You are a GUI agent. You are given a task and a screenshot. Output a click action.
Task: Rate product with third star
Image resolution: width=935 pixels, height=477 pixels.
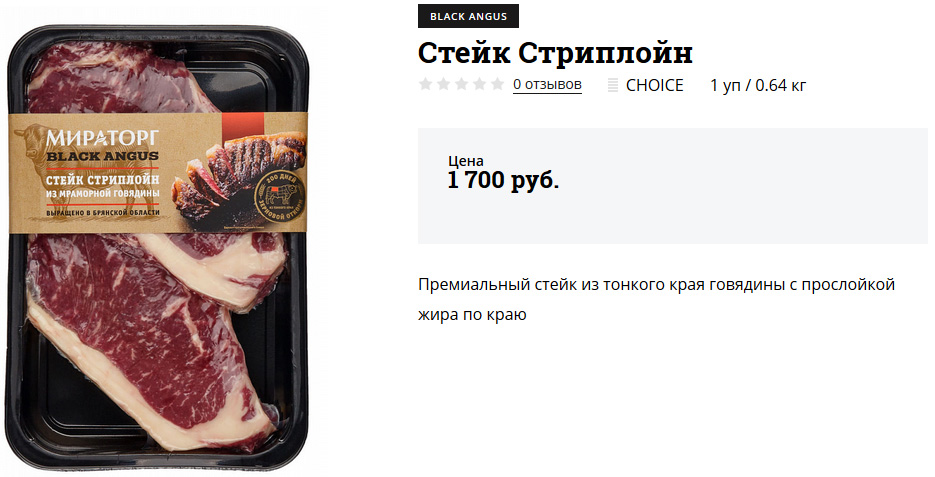click(x=461, y=84)
